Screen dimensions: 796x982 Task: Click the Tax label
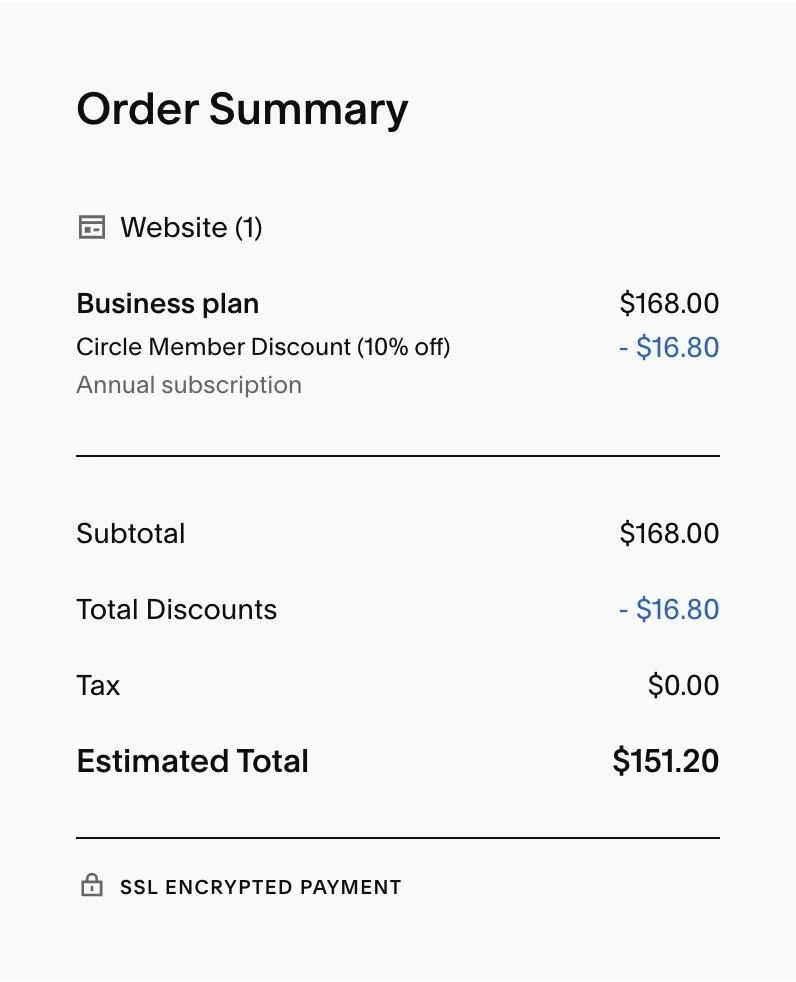(x=98, y=685)
